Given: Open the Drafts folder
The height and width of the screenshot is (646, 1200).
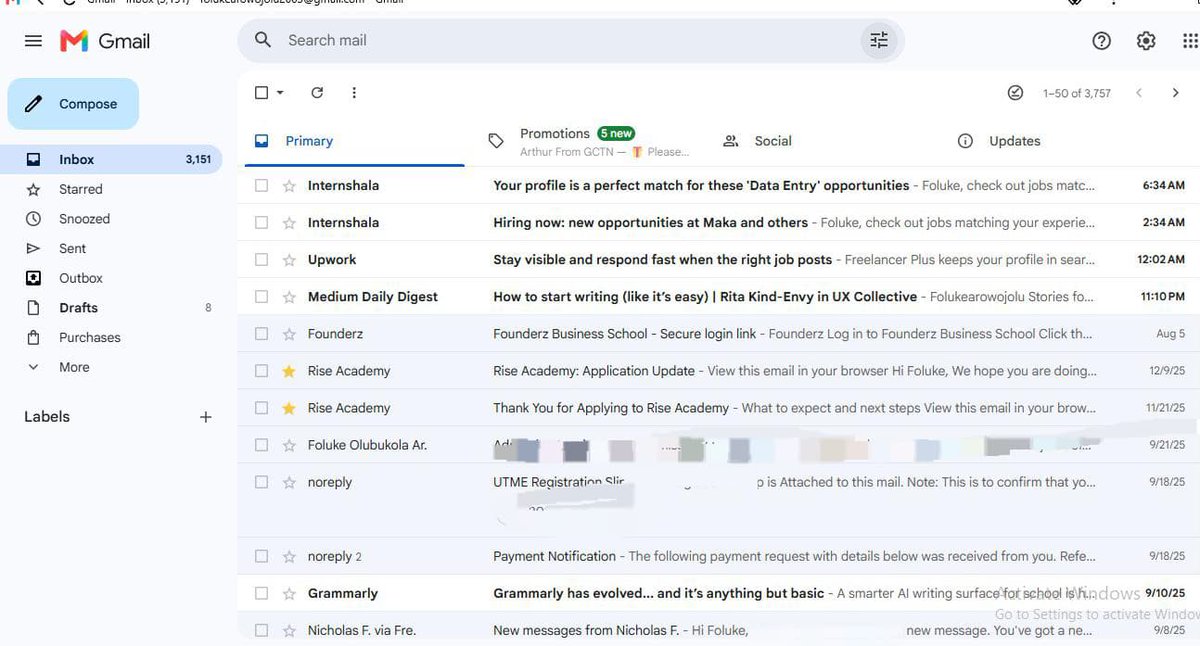Looking at the screenshot, I should tap(78, 308).
